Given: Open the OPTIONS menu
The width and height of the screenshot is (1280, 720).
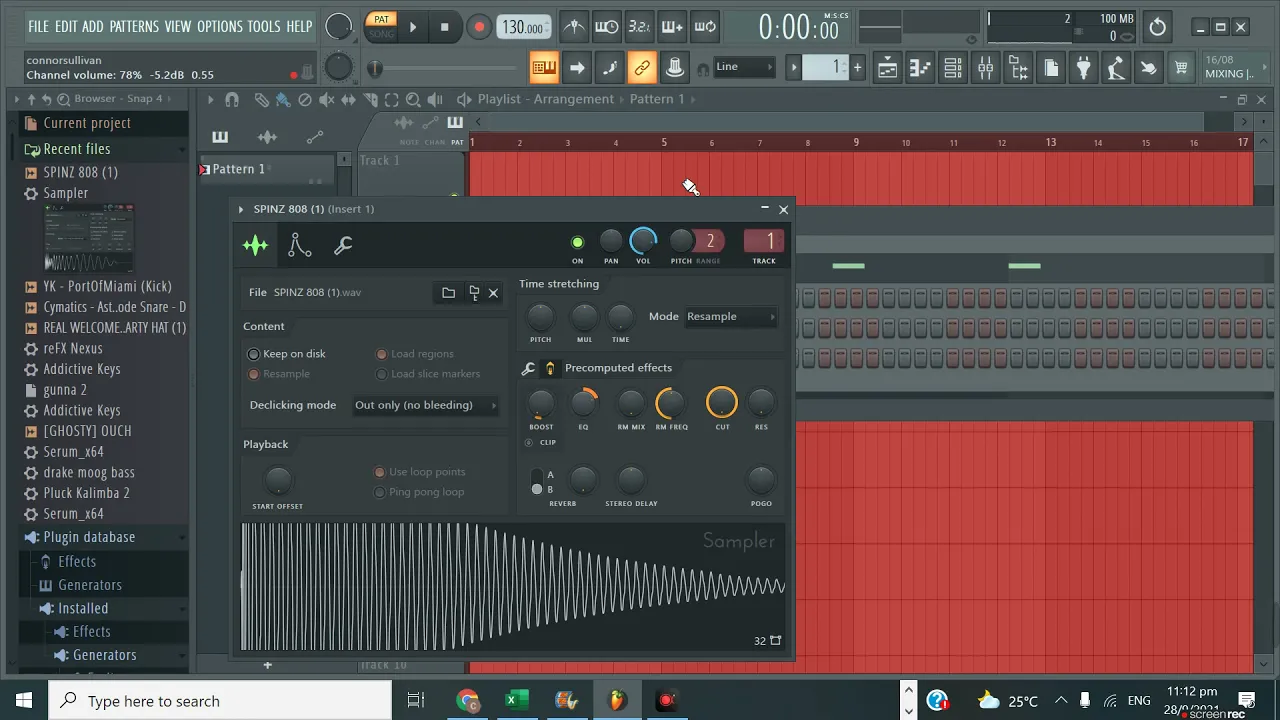Looking at the screenshot, I should [x=220, y=26].
